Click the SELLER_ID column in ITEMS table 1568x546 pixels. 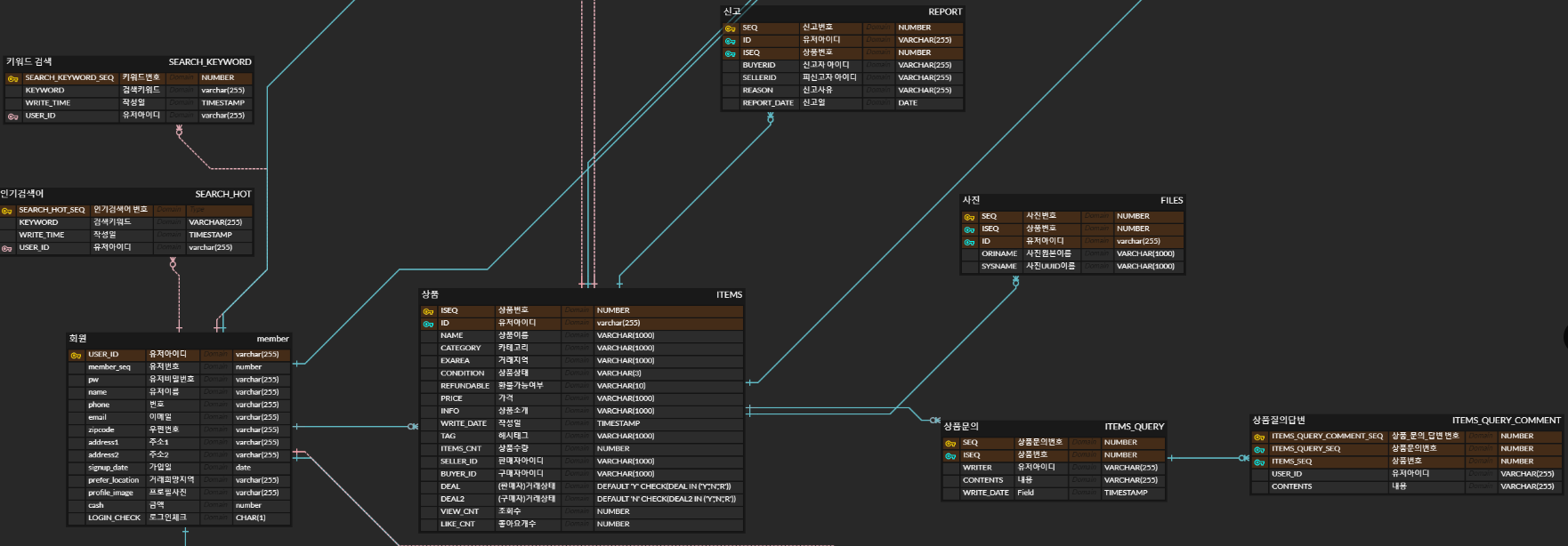(x=459, y=461)
